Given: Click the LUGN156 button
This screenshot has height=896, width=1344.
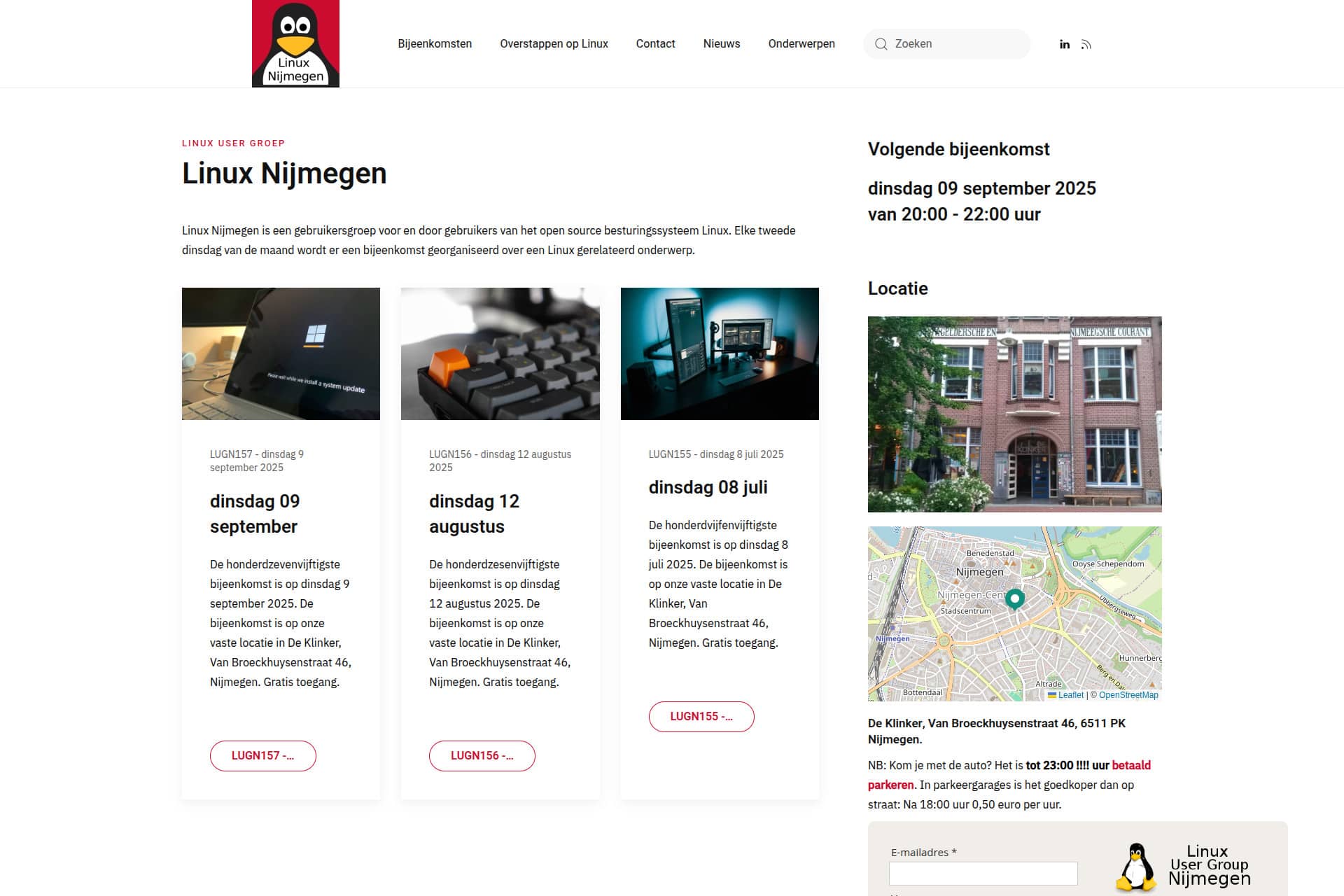Looking at the screenshot, I should pyautogui.click(x=482, y=756).
